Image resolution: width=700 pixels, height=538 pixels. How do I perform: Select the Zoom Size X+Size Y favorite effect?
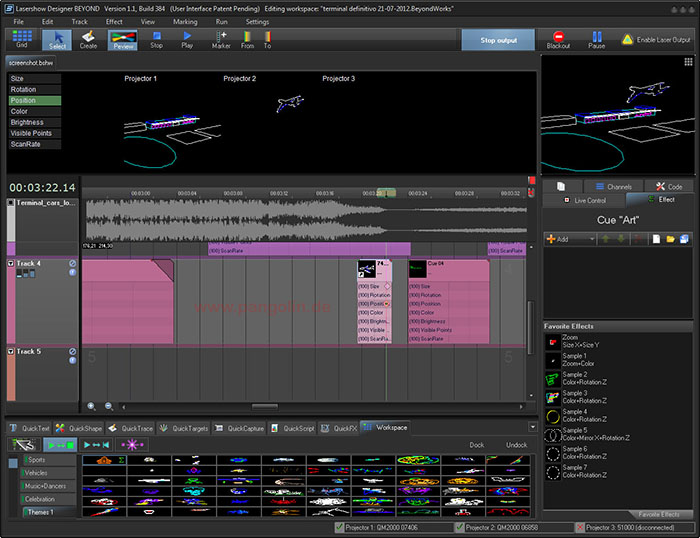tap(618, 342)
